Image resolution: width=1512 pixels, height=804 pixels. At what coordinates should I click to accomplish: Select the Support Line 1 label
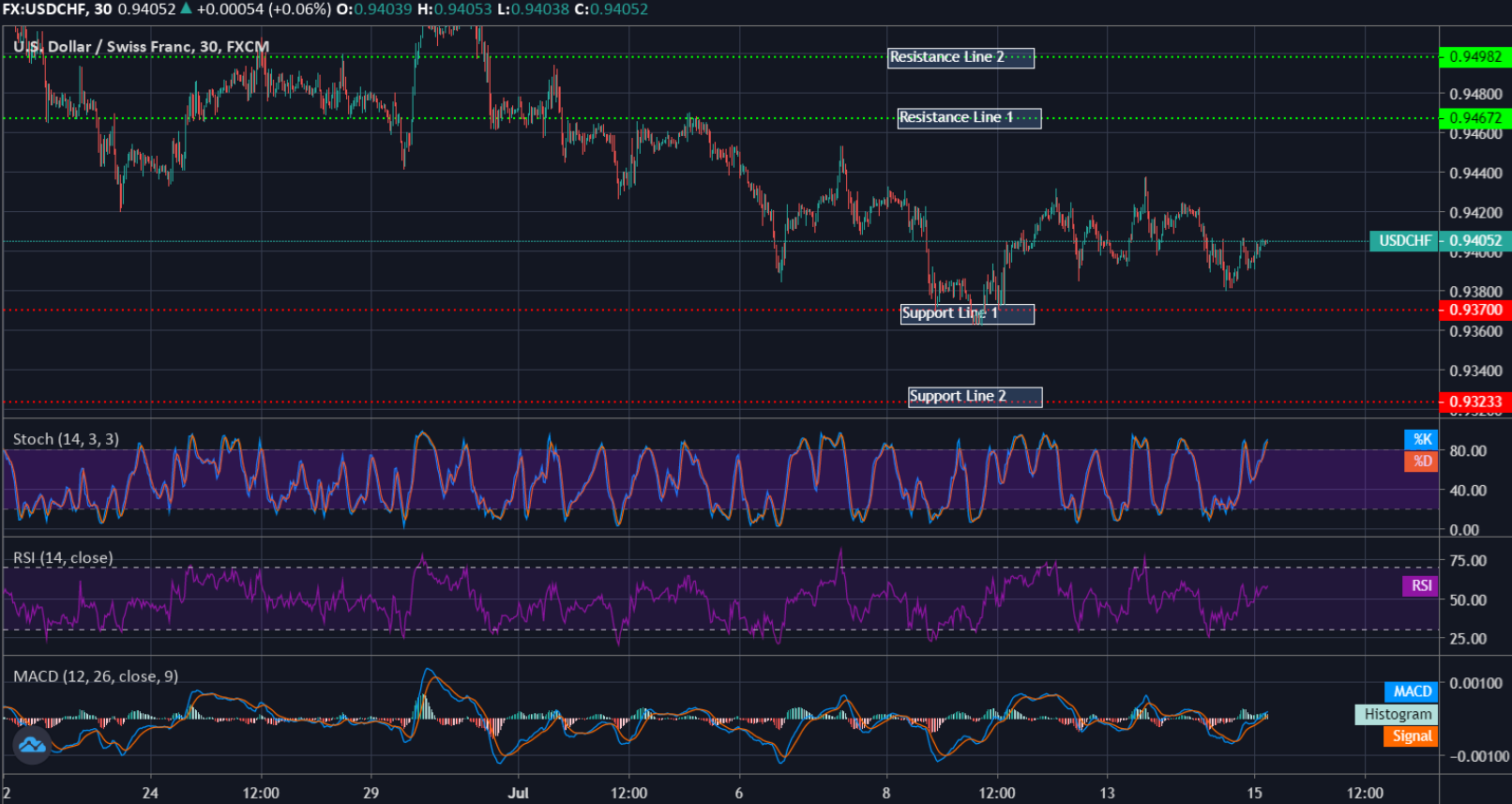point(967,313)
